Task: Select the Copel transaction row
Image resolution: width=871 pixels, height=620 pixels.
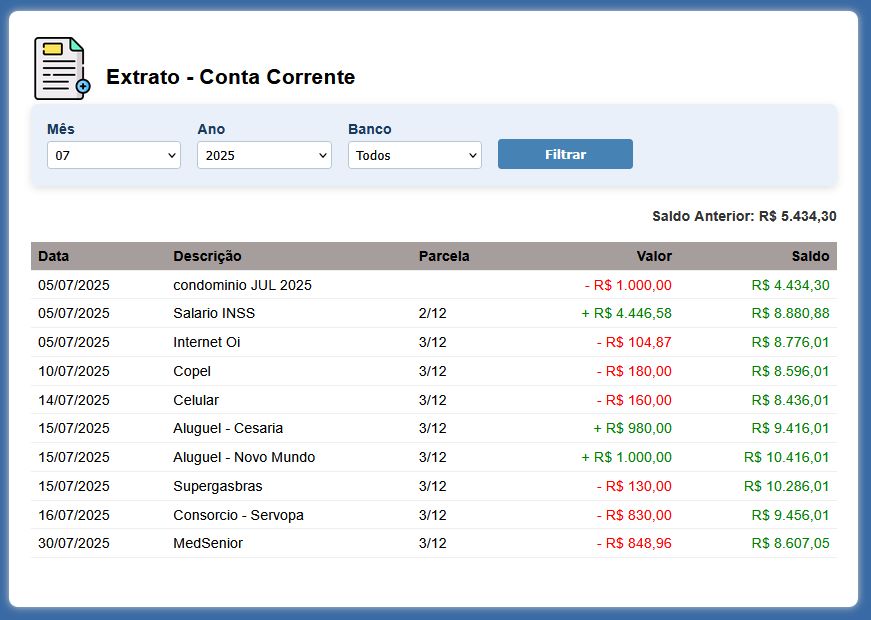Action: (192, 371)
